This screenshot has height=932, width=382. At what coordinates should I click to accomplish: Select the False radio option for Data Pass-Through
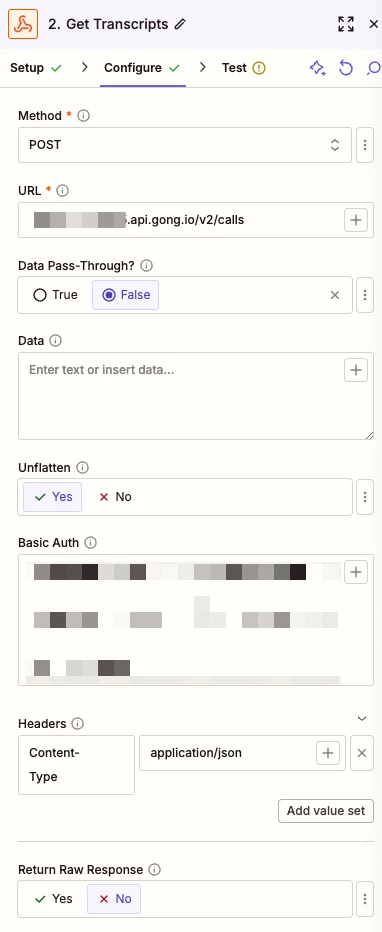125,295
